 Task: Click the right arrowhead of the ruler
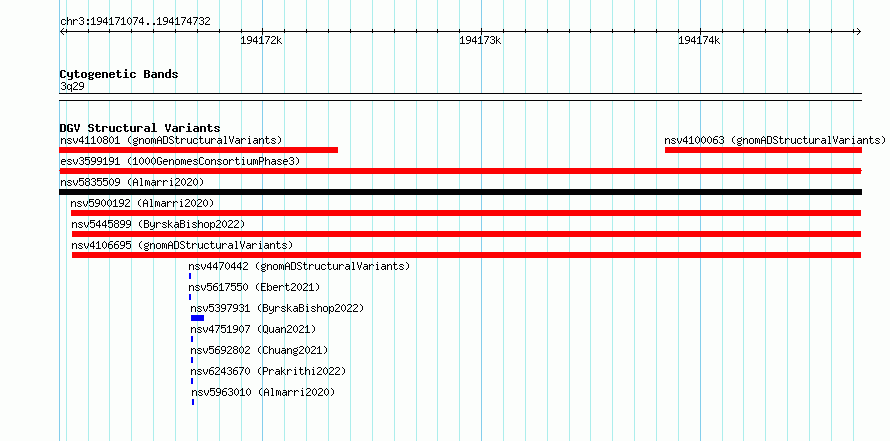click(859, 31)
